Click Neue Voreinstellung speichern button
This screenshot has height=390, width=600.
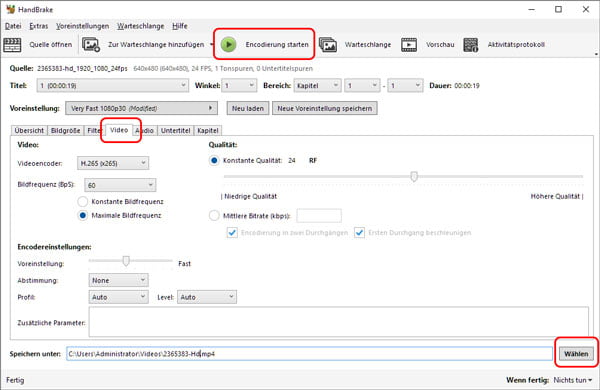(x=324, y=108)
